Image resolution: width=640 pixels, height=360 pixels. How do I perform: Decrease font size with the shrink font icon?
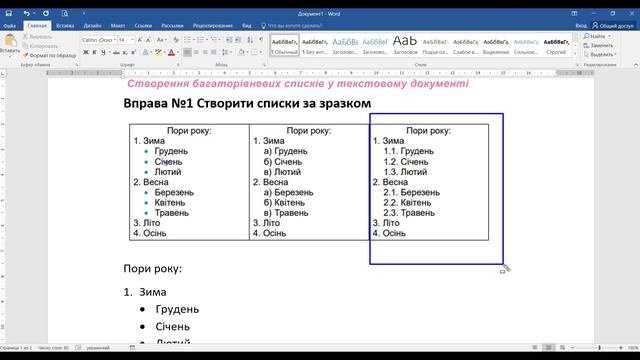point(148,40)
